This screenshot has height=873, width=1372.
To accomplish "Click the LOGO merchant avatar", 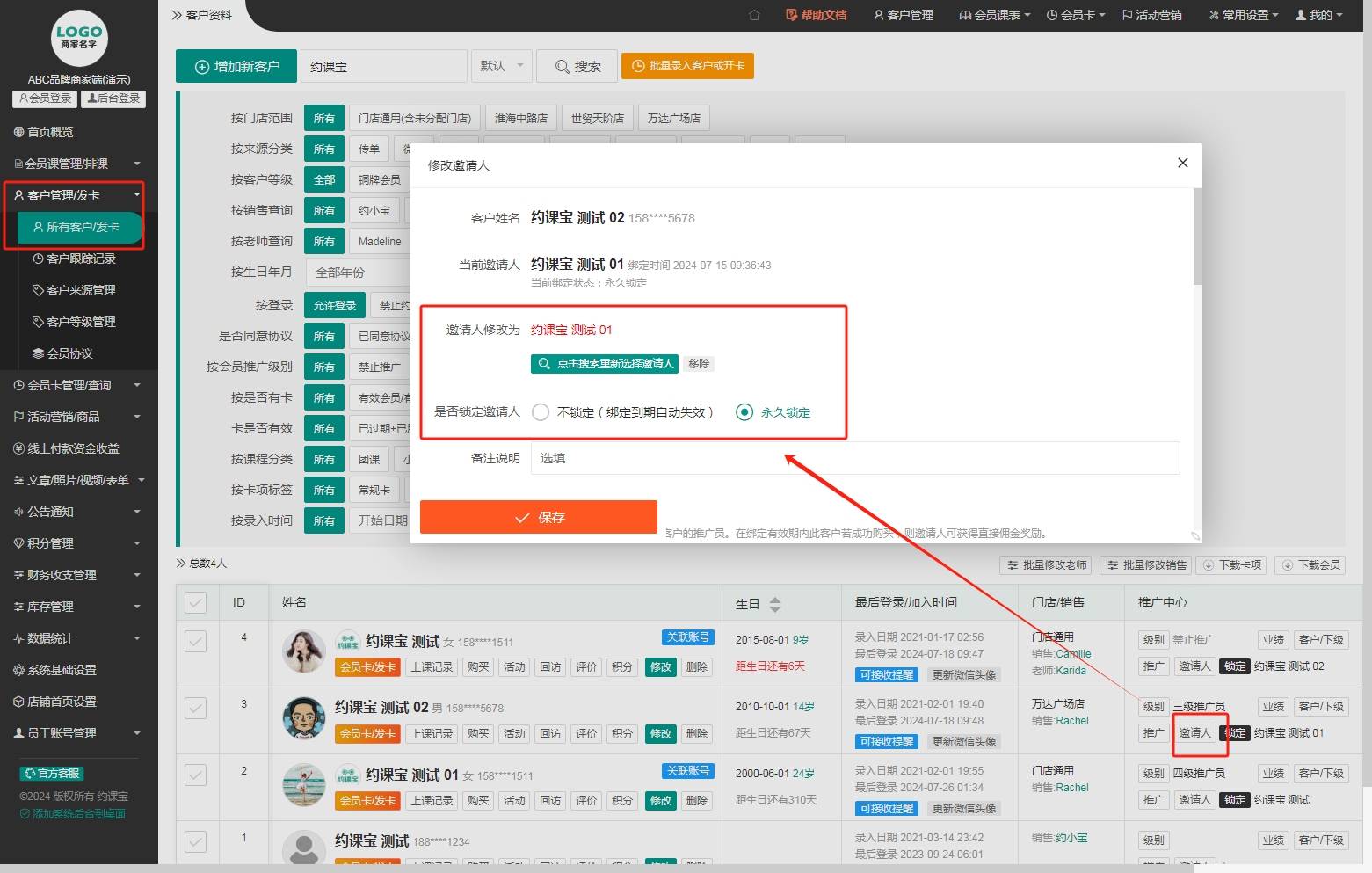I will (79, 38).
